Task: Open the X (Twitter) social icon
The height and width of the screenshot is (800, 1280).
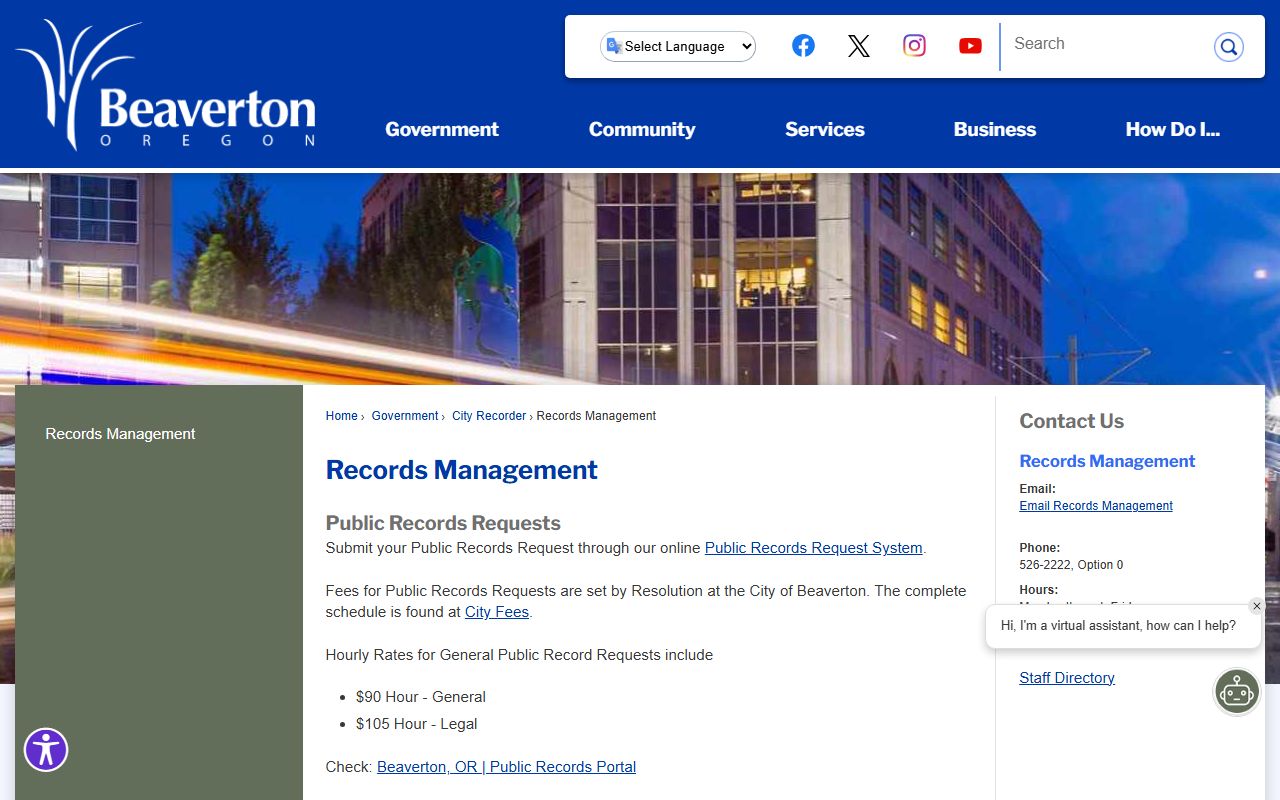Action: [x=859, y=45]
